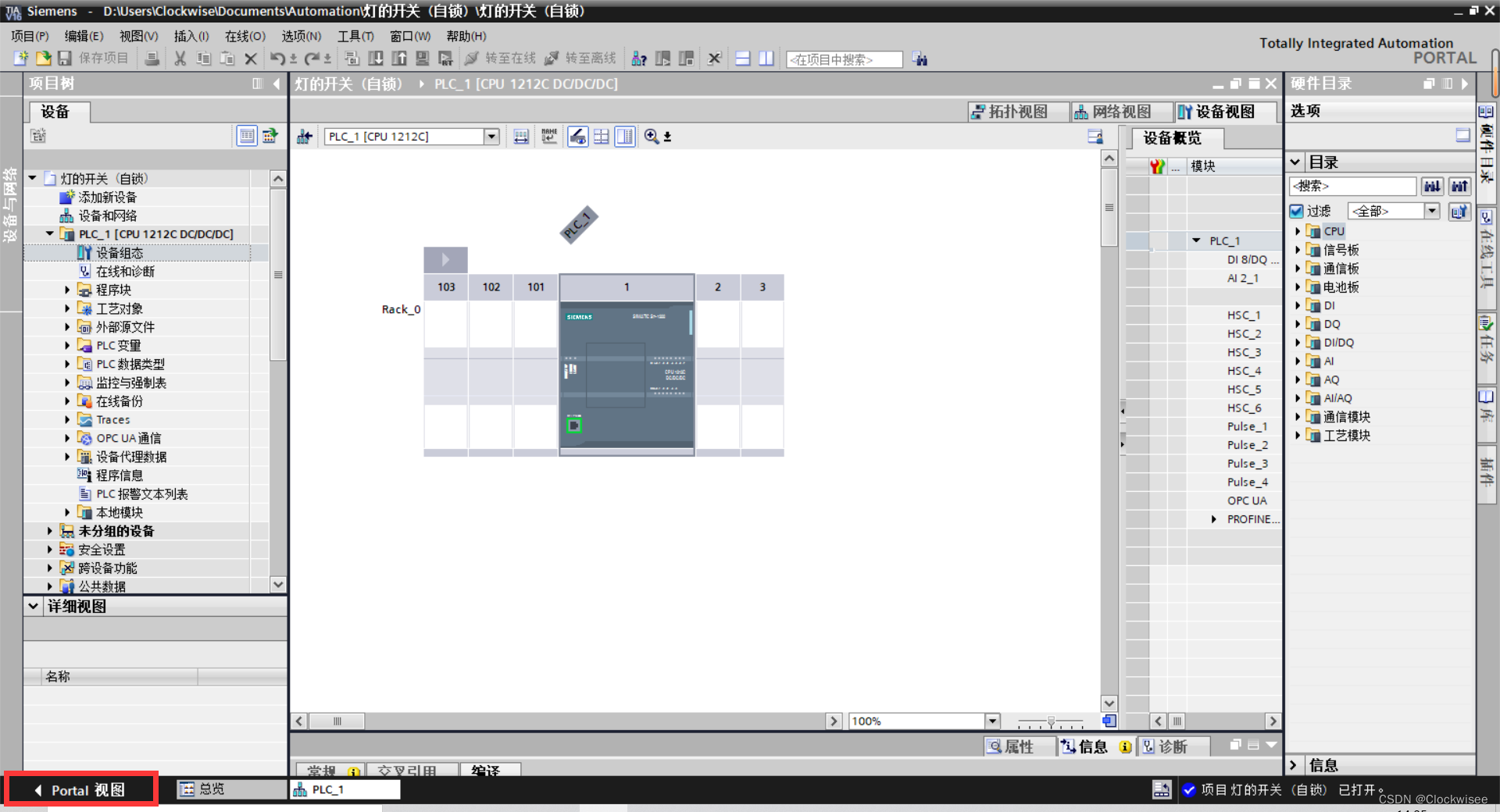Expand the 程序块 tree node

point(67,290)
